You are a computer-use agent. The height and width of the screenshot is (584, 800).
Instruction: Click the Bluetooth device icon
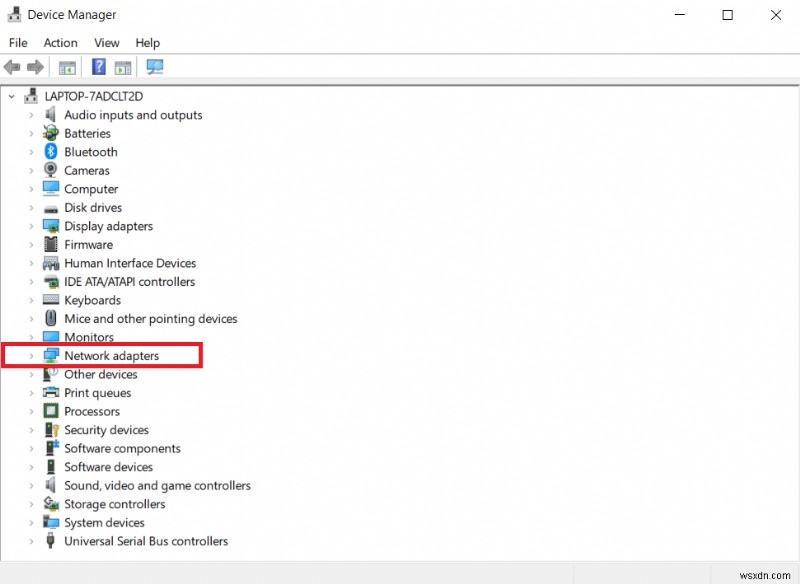(x=50, y=151)
